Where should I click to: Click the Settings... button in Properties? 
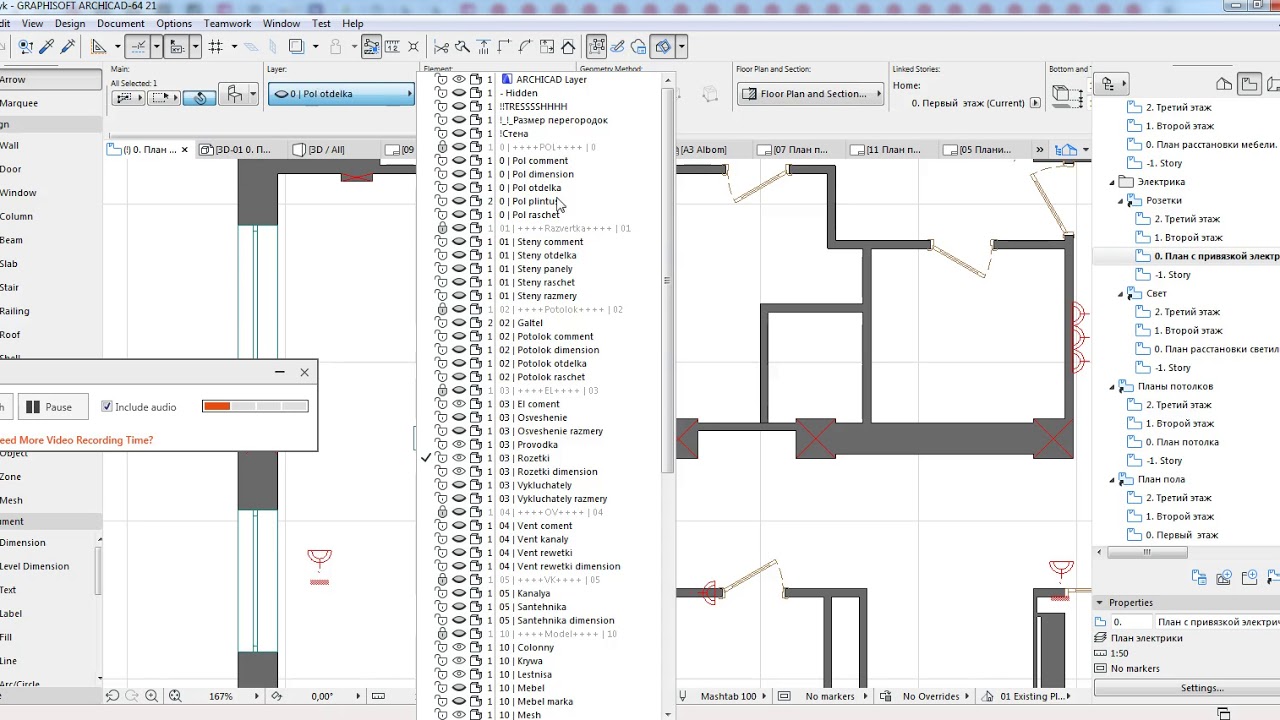(1201, 688)
